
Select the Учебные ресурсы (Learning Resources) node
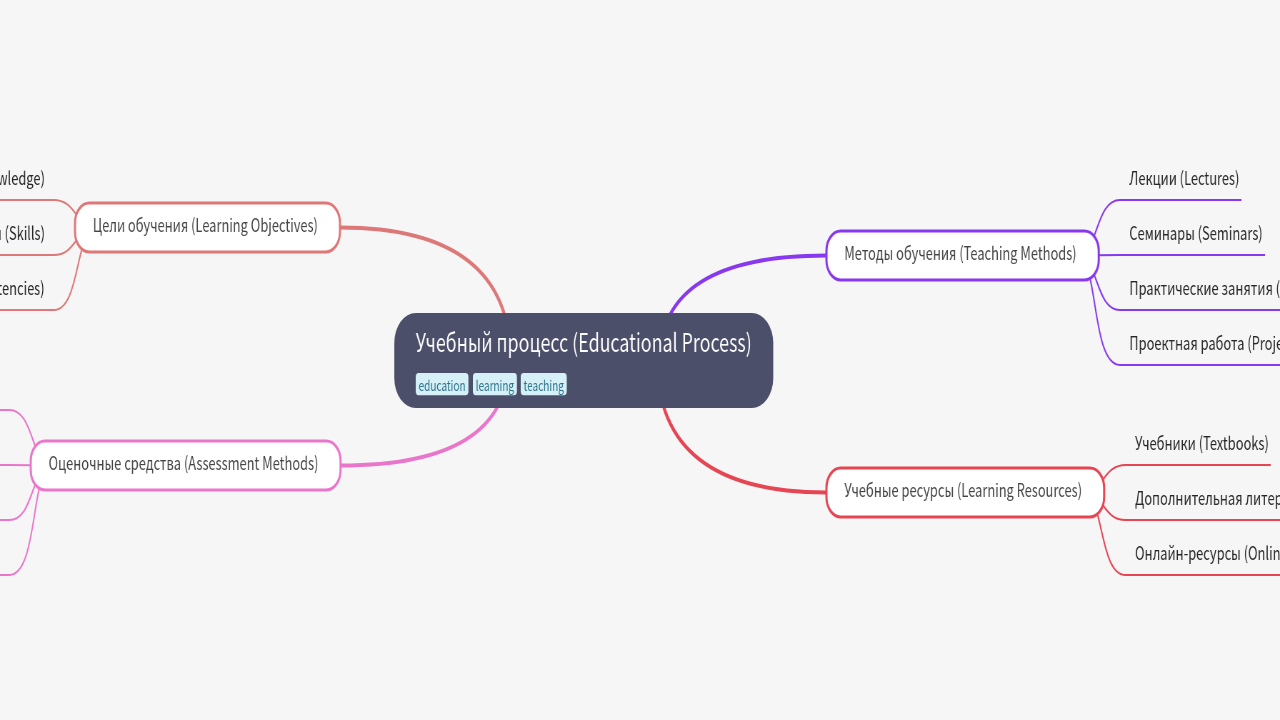tap(964, 492)
